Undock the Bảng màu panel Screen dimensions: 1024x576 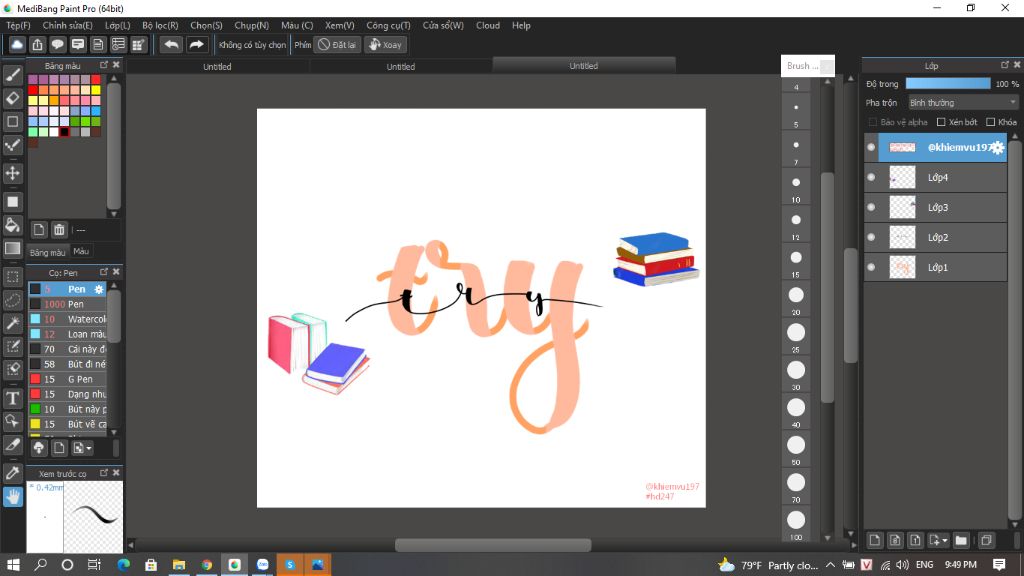(x=104, y=65)
